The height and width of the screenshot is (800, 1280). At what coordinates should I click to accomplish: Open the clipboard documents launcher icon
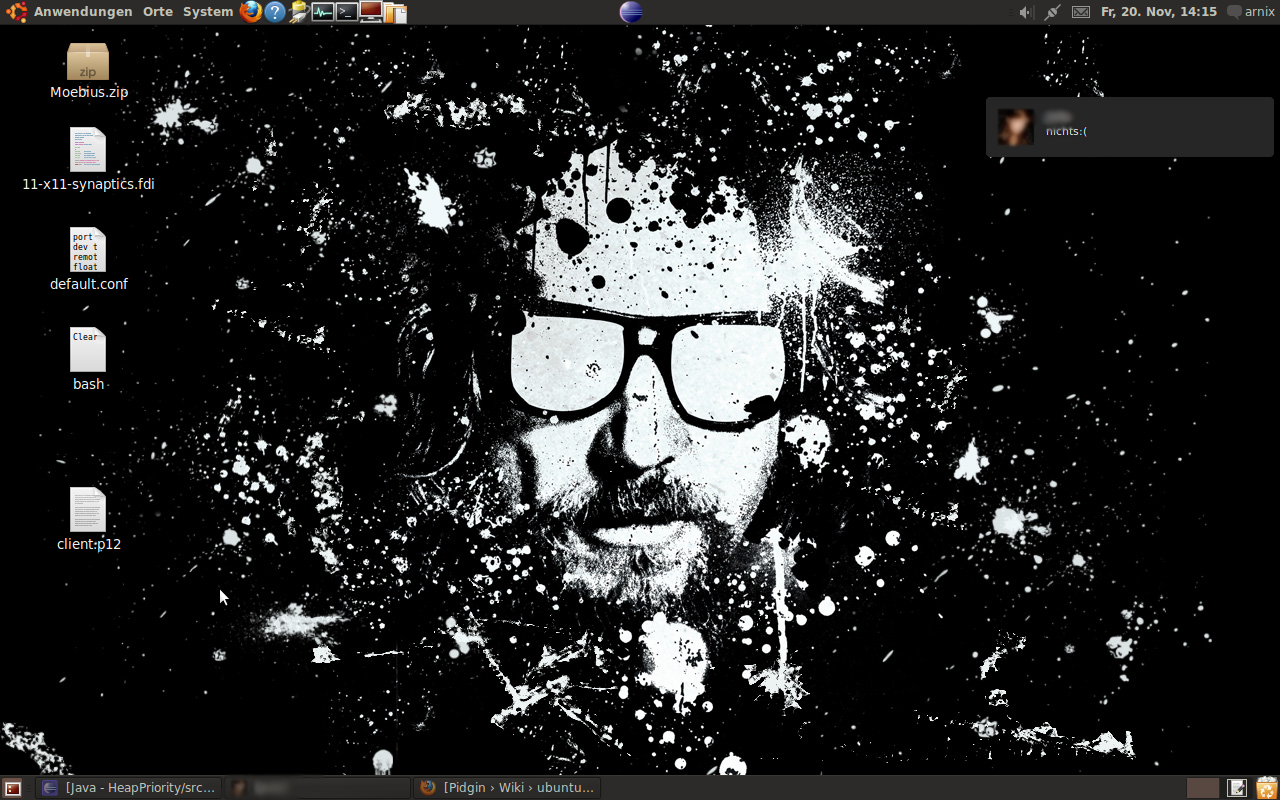point(395,12)
